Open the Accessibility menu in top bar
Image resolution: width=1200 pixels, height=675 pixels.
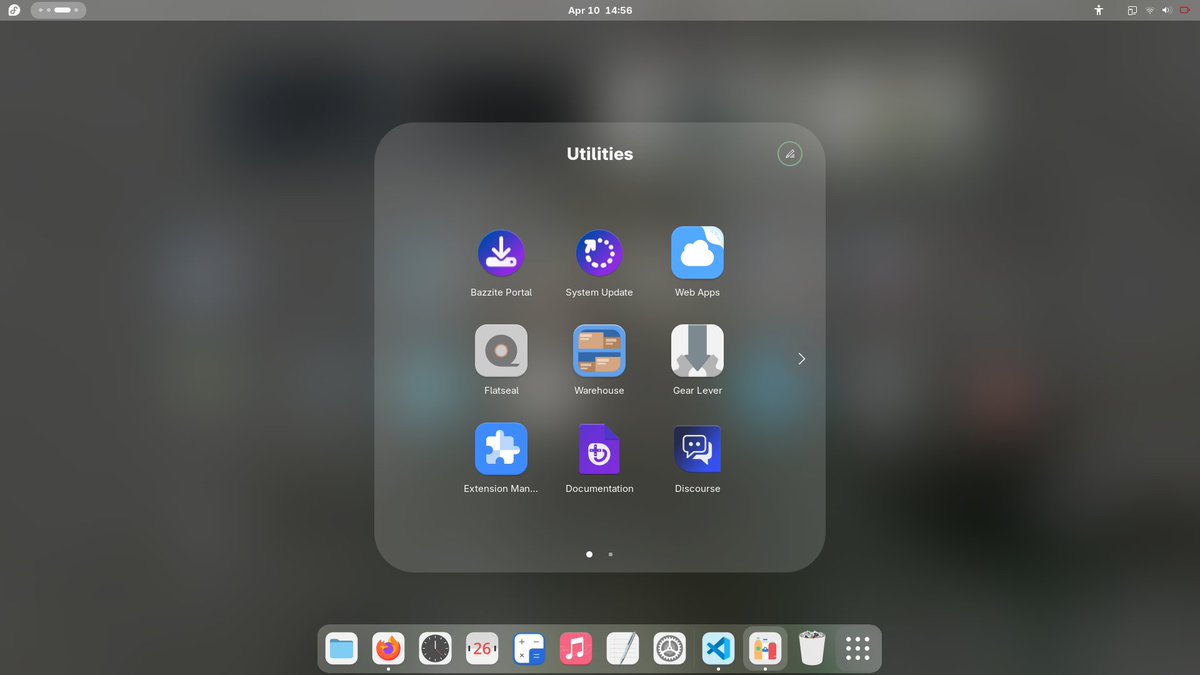(1098, 10)
